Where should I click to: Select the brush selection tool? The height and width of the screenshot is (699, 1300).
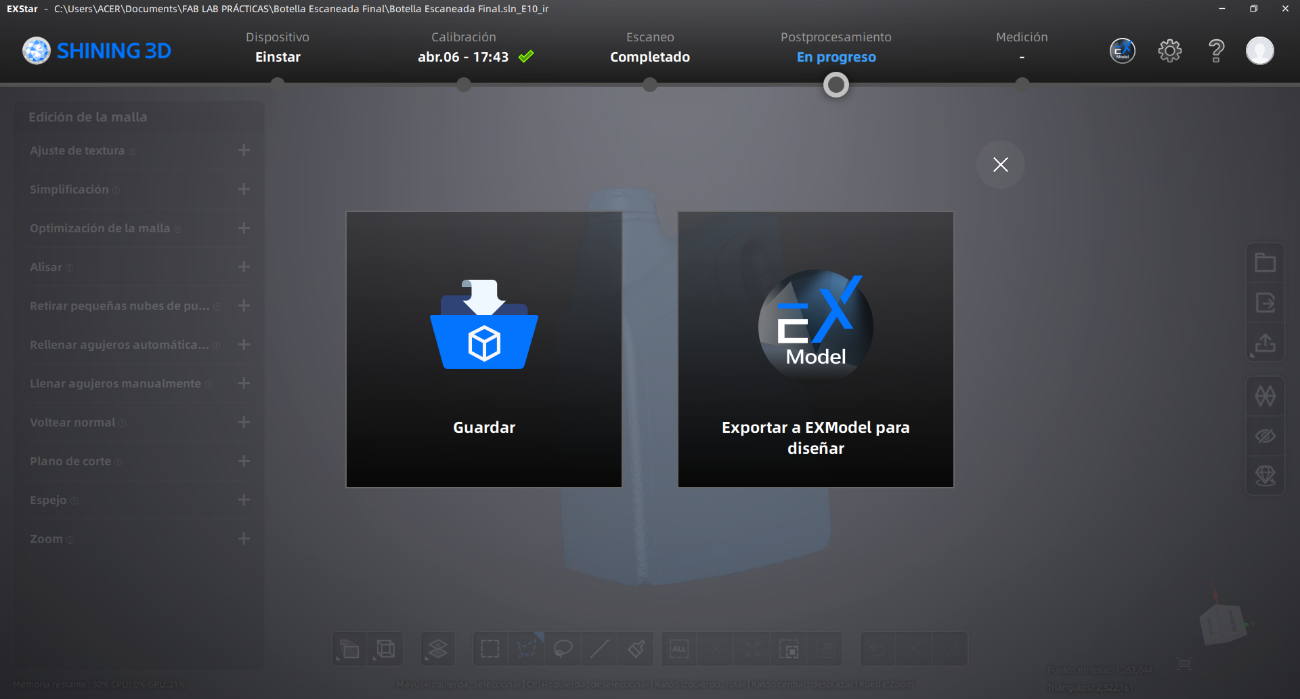tap(636, 649)
